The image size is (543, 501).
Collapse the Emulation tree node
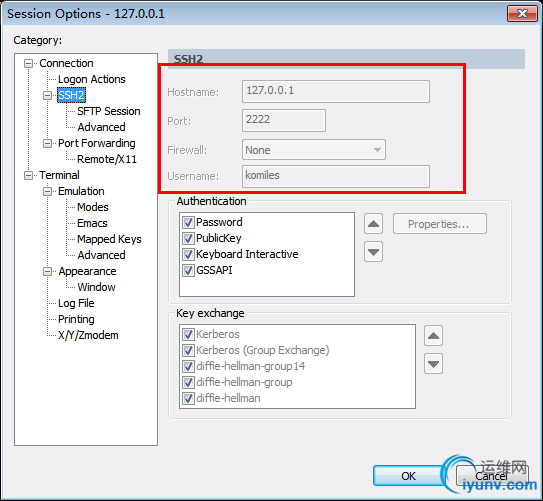click(47, 191)
